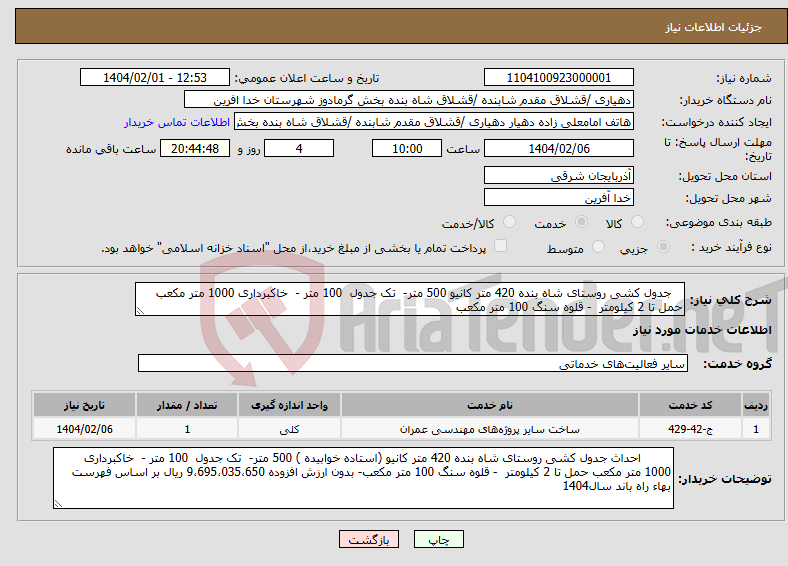Click the کد خدمت column header
The height and width of the screenshot is (566, 788).
pos(691,405)
